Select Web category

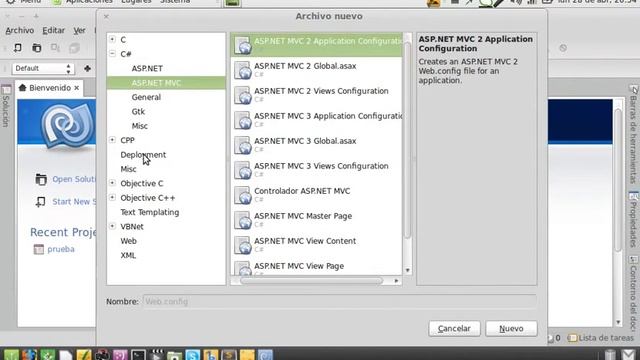point(128,241)
